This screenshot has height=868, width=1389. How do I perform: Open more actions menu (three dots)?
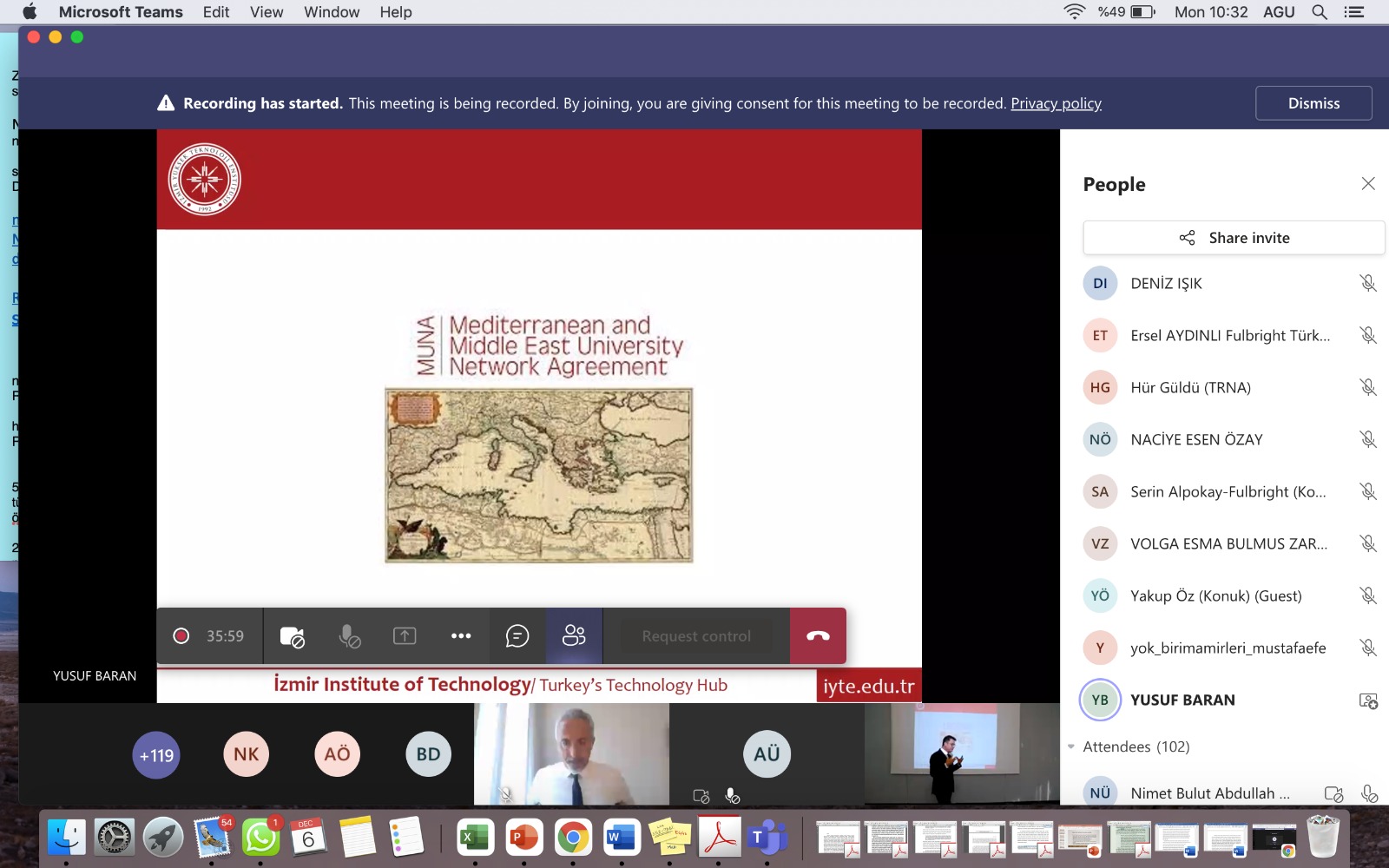tap(461, 636)
